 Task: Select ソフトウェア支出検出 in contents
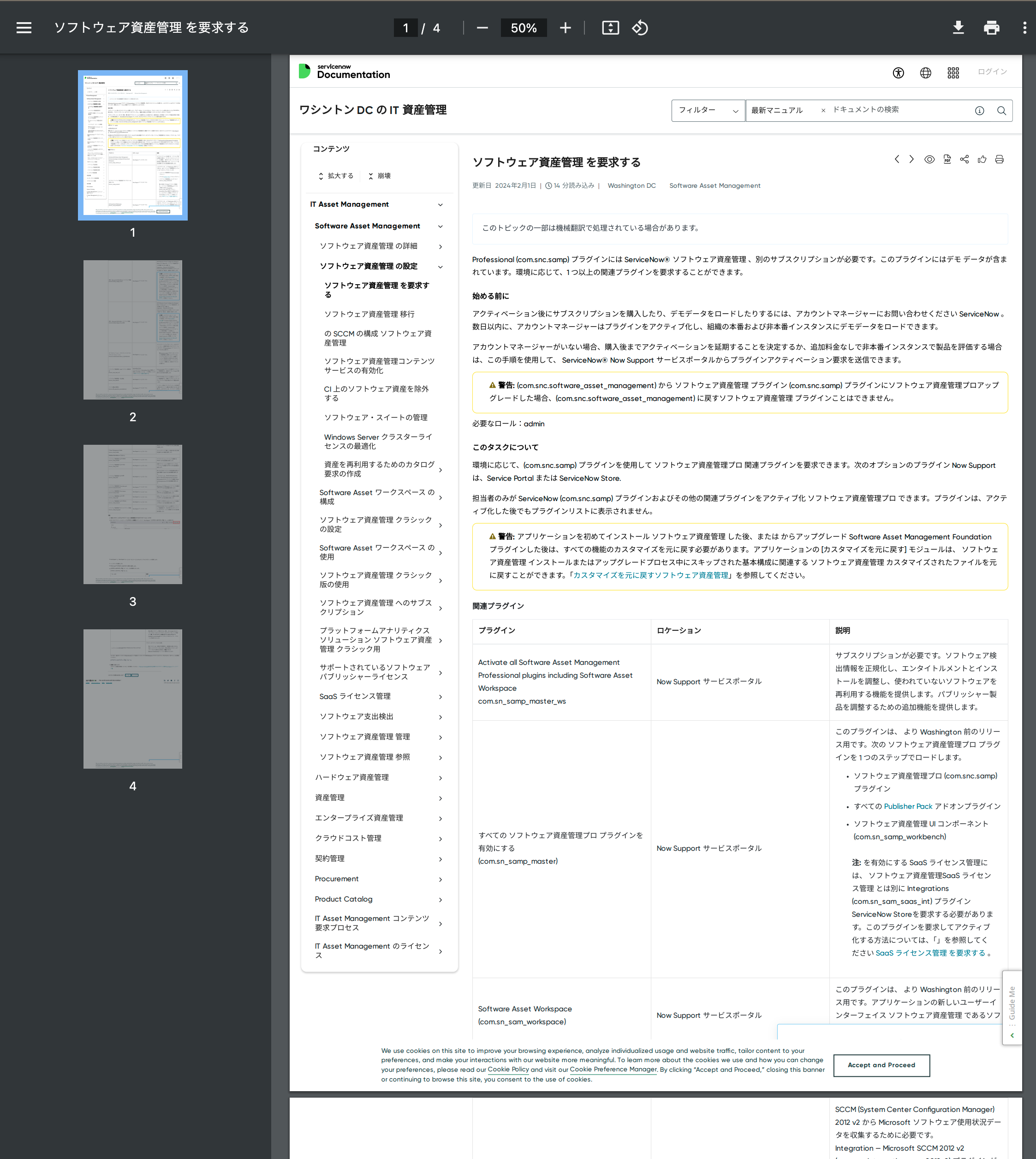coord(357,716)
